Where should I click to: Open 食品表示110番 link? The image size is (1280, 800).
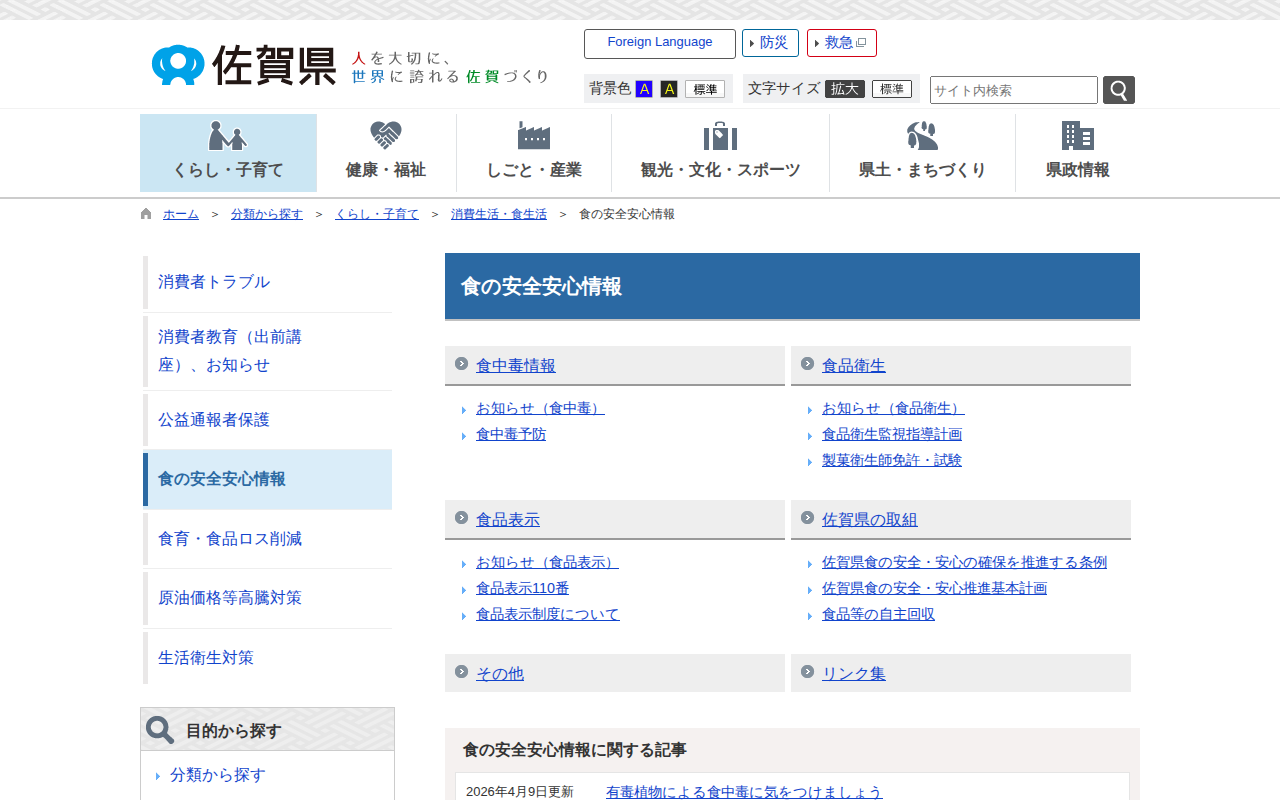coord(522,588)
